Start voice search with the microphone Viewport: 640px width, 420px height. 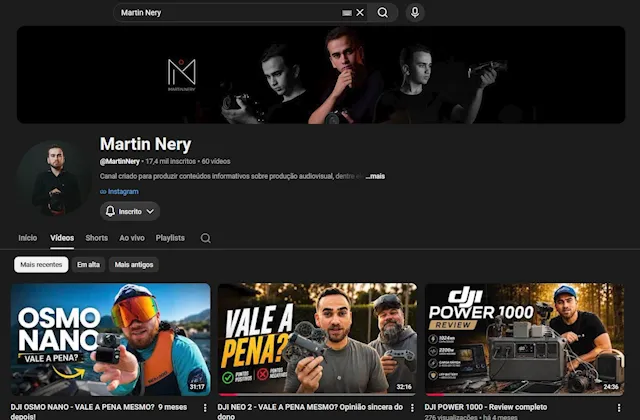(x=415, y=13)
